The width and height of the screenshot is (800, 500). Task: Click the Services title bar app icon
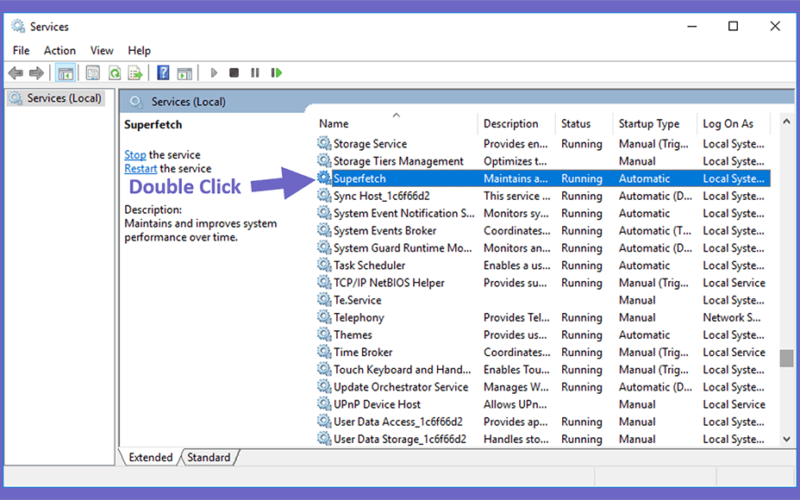tap(18, 26)
